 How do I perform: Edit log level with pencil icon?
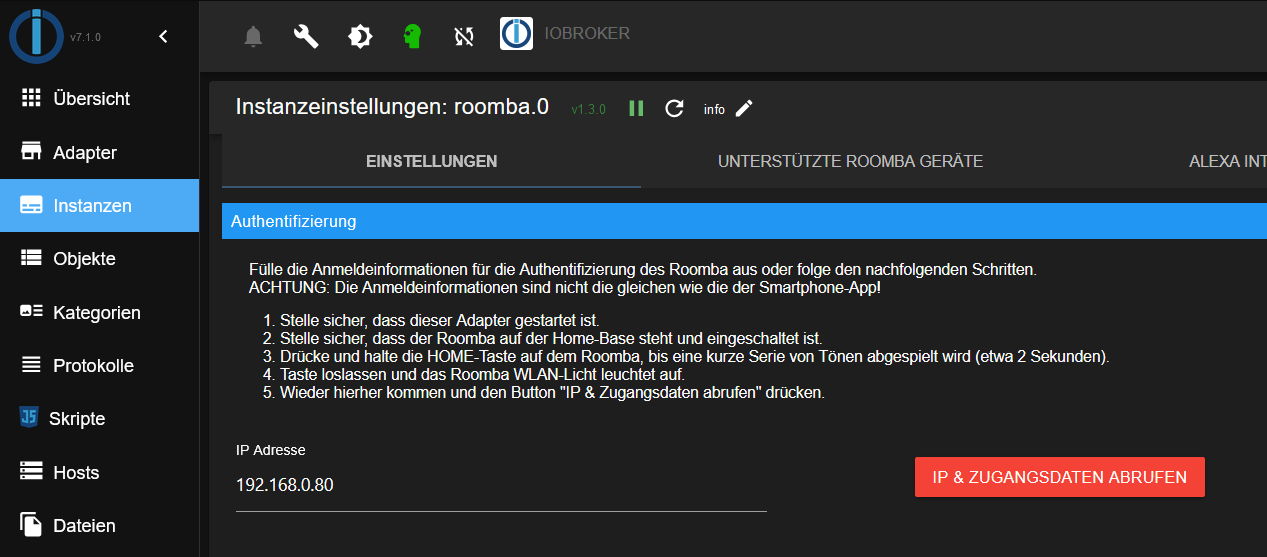pyautogui.click(x=743, y=108)
